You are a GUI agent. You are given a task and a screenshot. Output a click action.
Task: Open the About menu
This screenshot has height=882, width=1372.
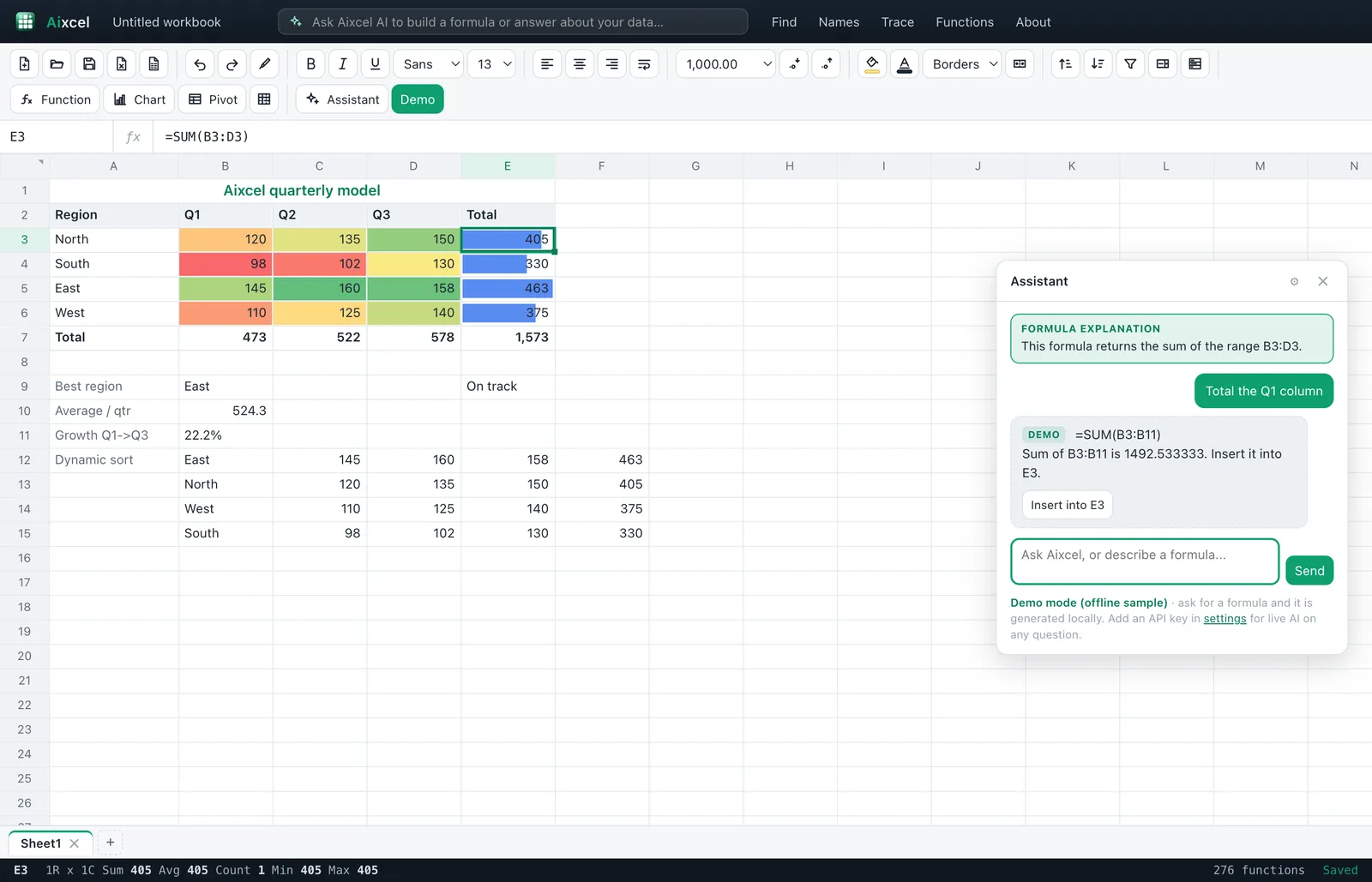[1033, 22]
